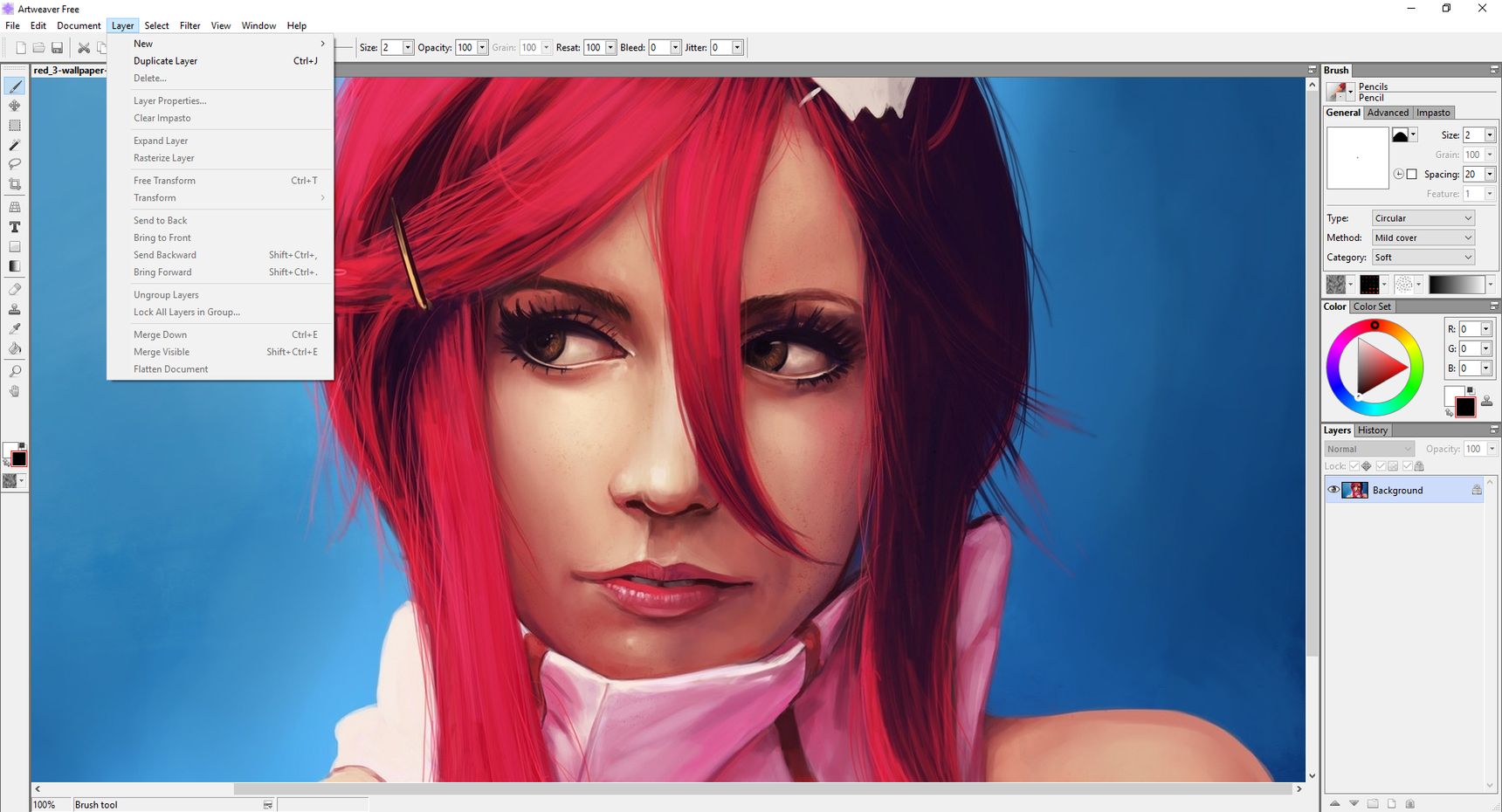Open the brush Type dropdown showing Circular

tap(1423, 218)
